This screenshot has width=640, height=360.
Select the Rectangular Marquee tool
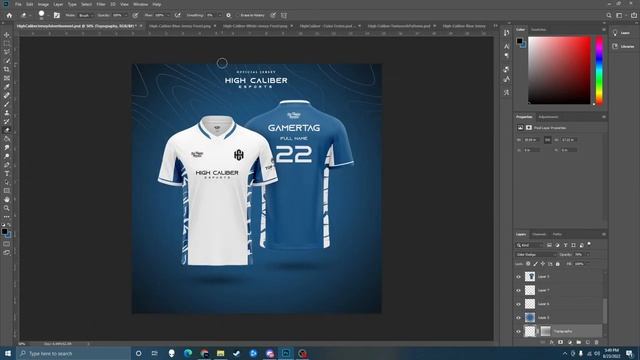coord(7,43)
